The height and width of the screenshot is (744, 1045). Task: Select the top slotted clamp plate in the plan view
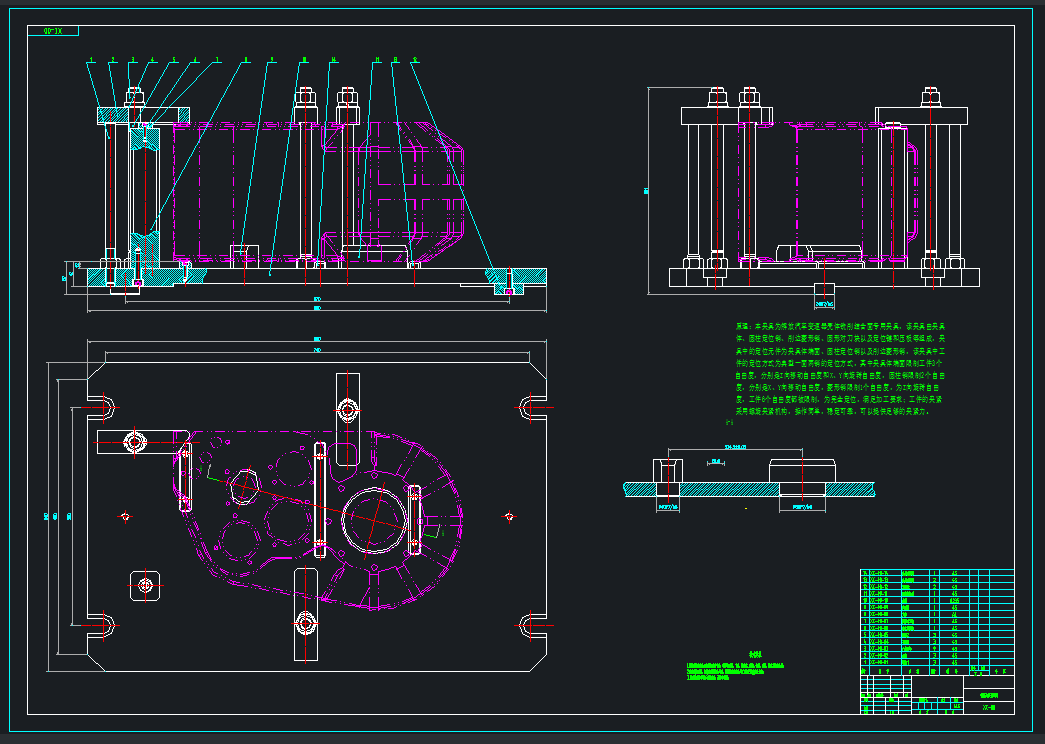(x=347, y=419)
